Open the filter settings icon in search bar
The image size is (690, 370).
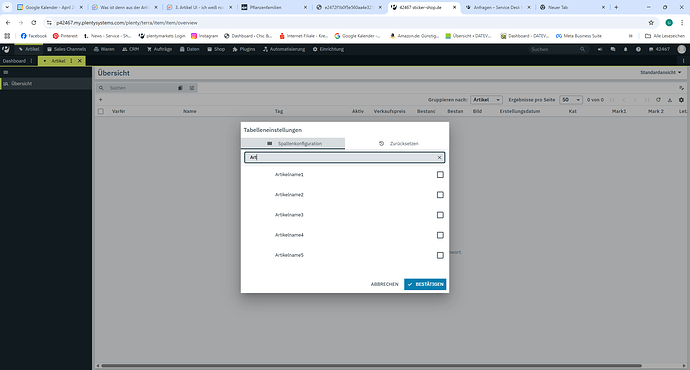(x=192, y=88)
